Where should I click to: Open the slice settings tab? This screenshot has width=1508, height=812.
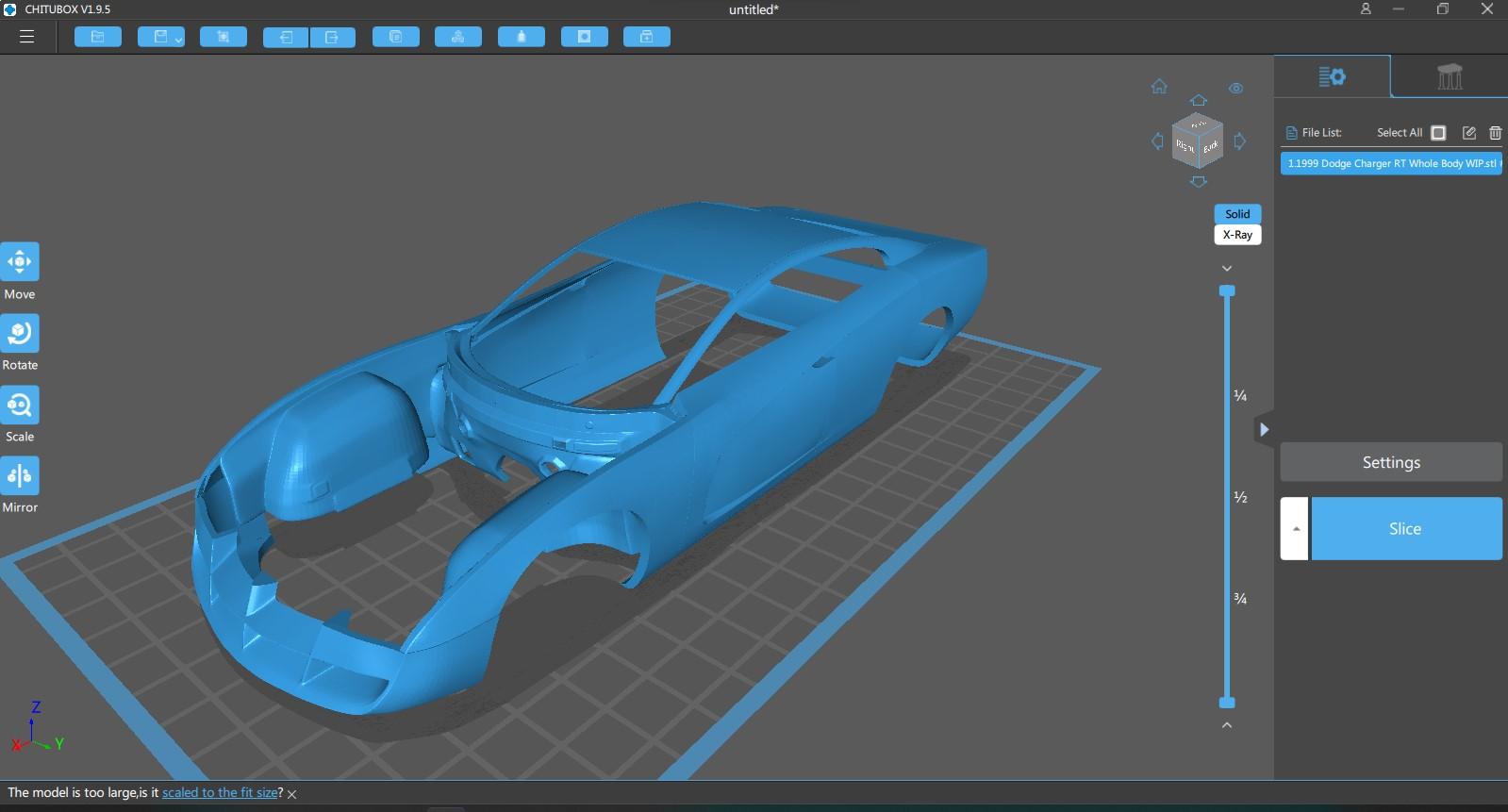click(x=1332, y=76)
